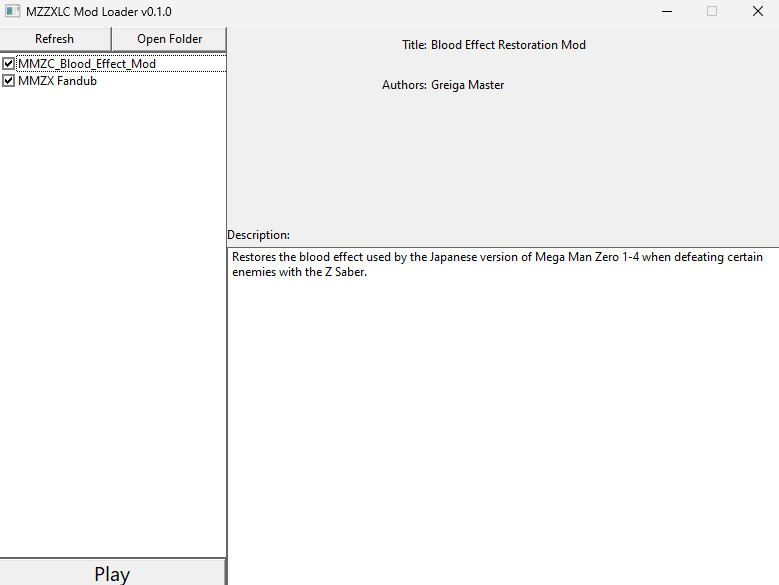This screenshot has height=585, width=779.
Task: Maximize the Mod Loader window
Action: [x=712, y=11]
